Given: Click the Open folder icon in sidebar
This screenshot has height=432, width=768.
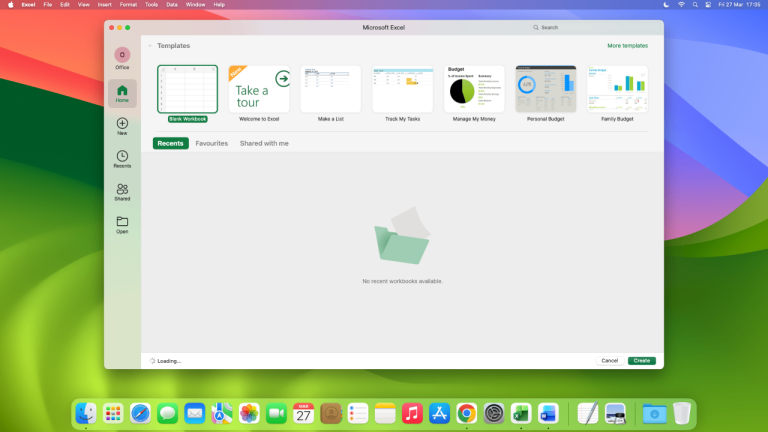Looking at the screenshot, I should pyautogui.click(x=122, y=223).
